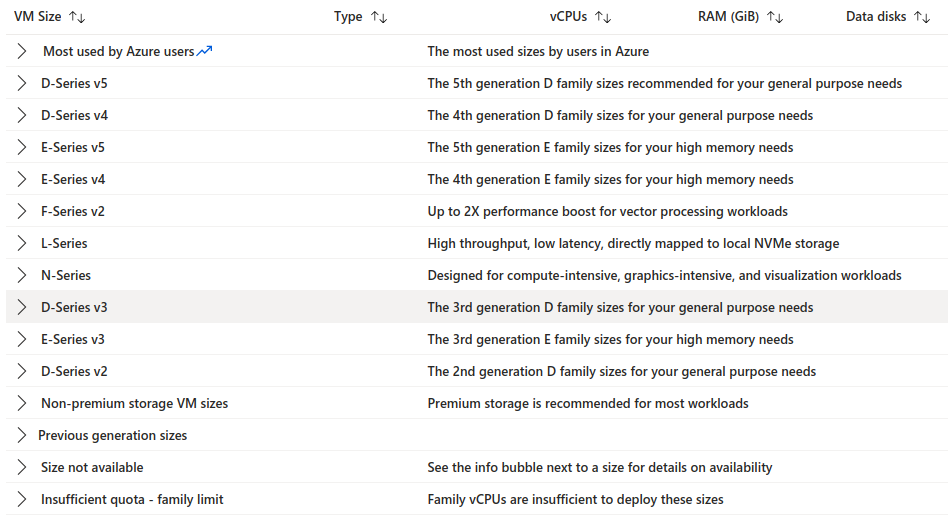Viewport: 948px width, 523px height.
Task: Click 'The 4th generation E family sizes' description
Action: pyautogui.click(x=610, y=180)
